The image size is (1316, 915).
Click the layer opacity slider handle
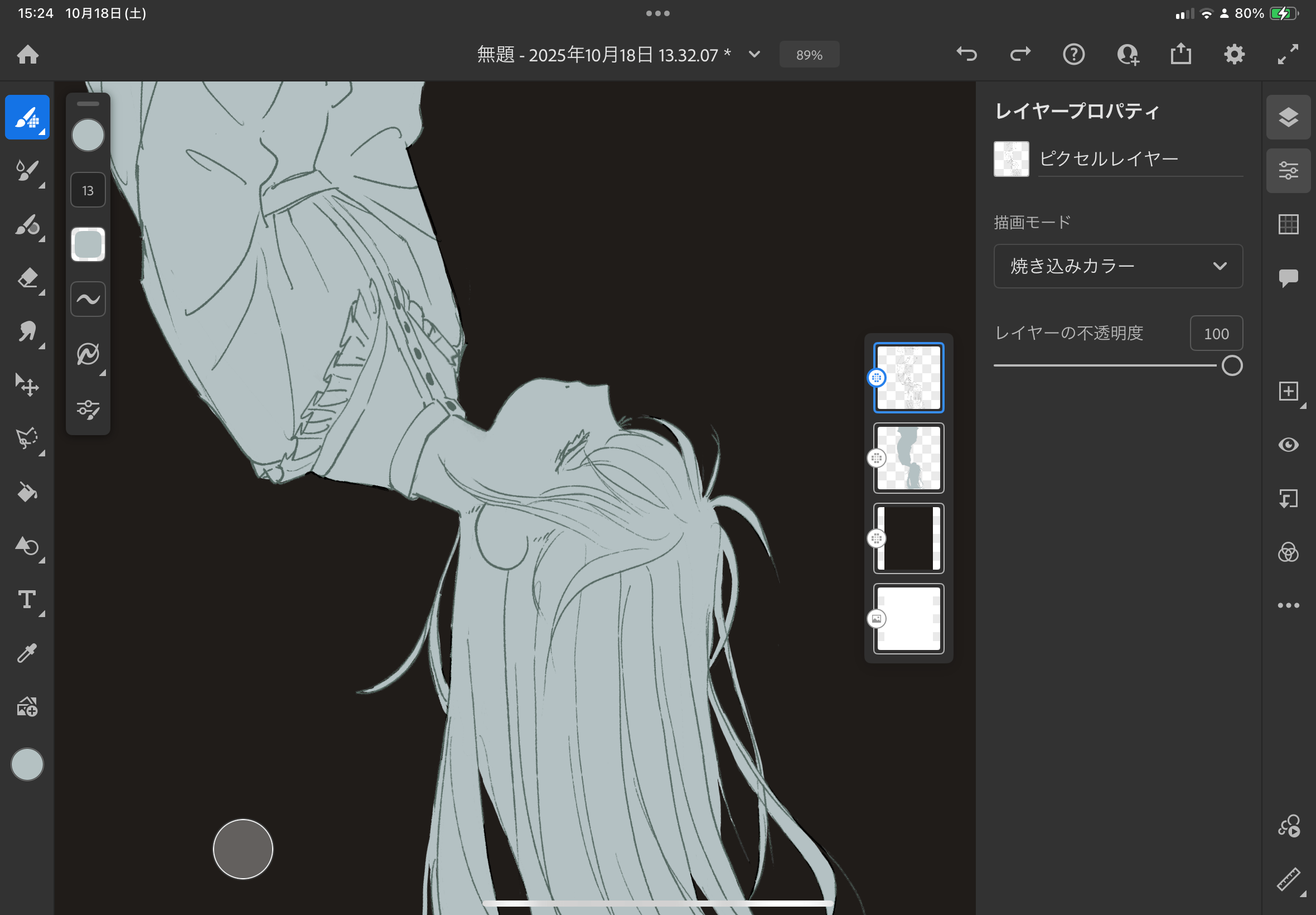pyautogui.click(x=1232, y=366)
